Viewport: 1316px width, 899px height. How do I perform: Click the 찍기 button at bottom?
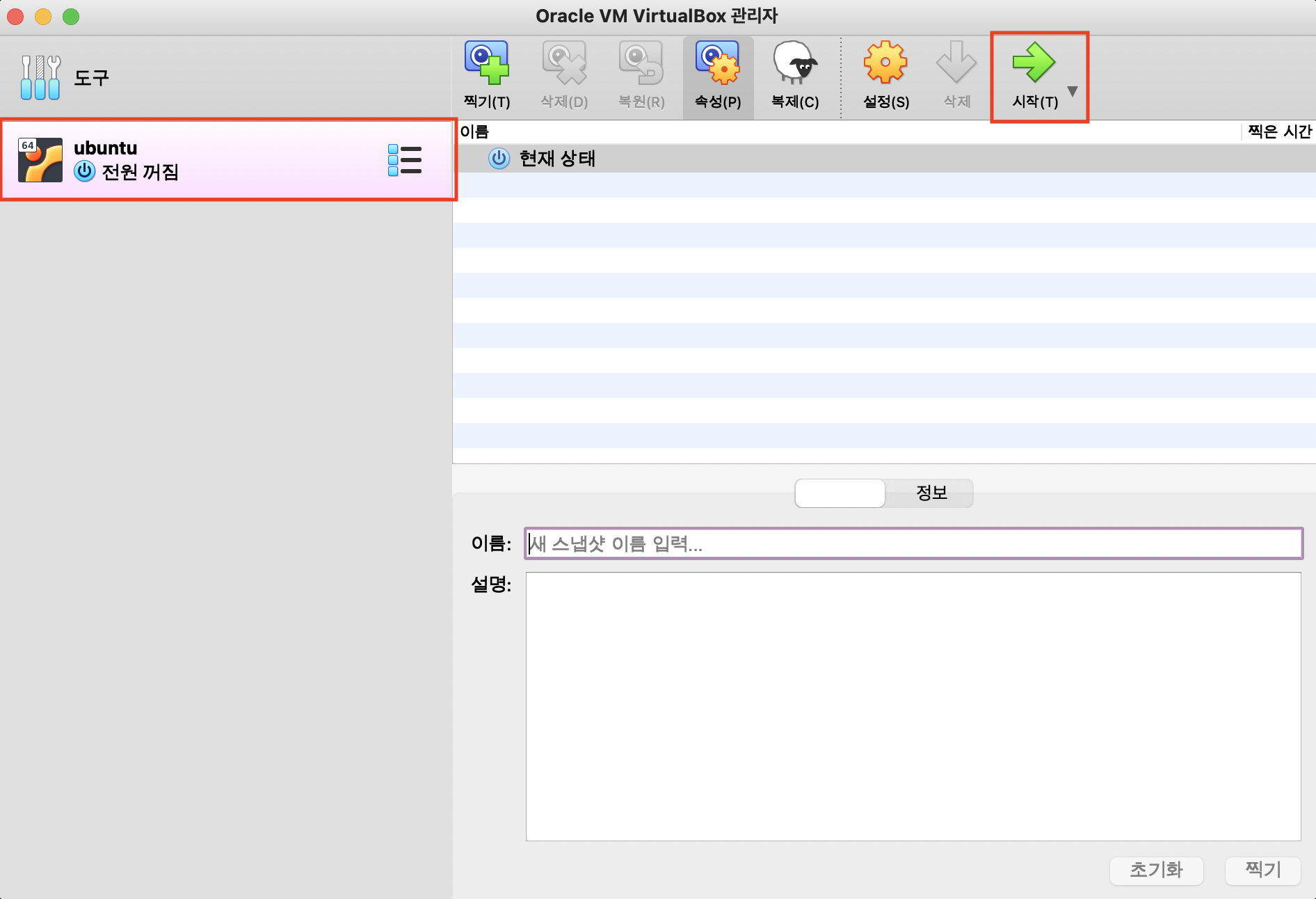(1262, 870)
